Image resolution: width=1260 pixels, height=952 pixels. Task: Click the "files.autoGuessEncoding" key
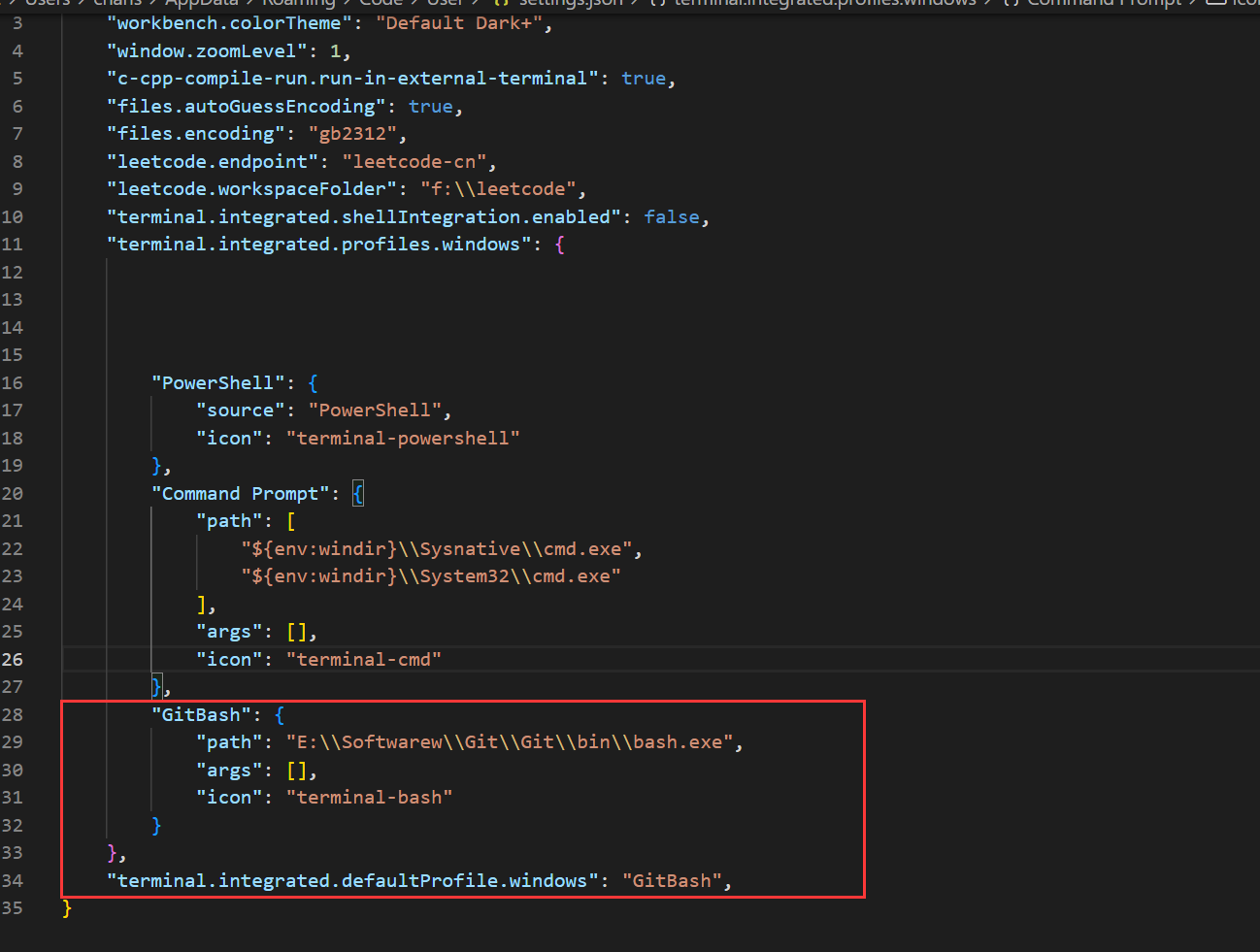click(247, 107)
